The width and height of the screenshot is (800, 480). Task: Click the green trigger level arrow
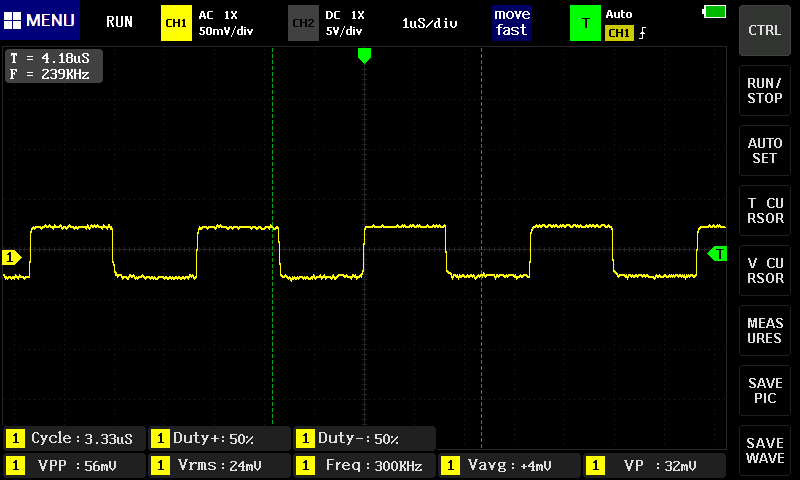click(x=717, y=254)
